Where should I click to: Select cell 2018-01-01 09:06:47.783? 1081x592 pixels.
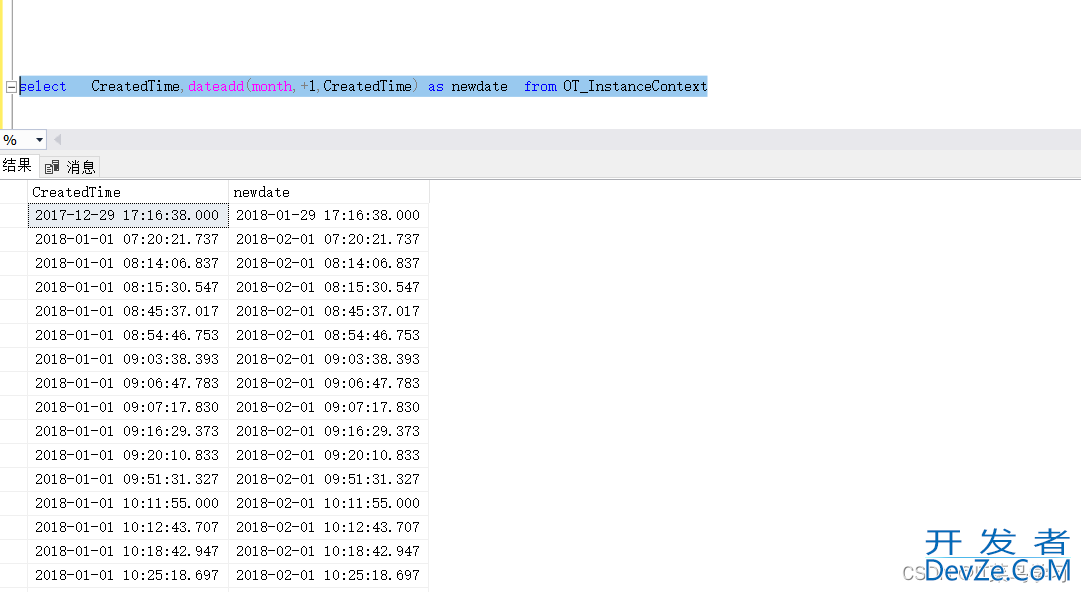(128, 383)
